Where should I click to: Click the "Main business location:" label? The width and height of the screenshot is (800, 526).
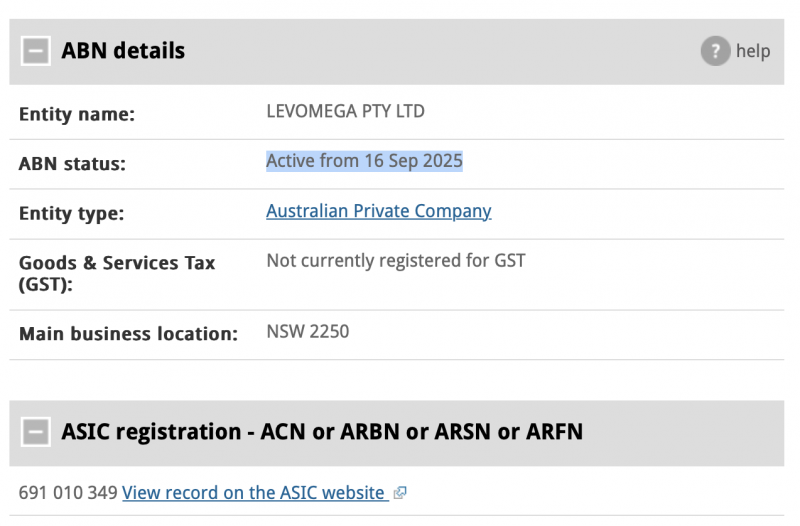tap(128, 334)
